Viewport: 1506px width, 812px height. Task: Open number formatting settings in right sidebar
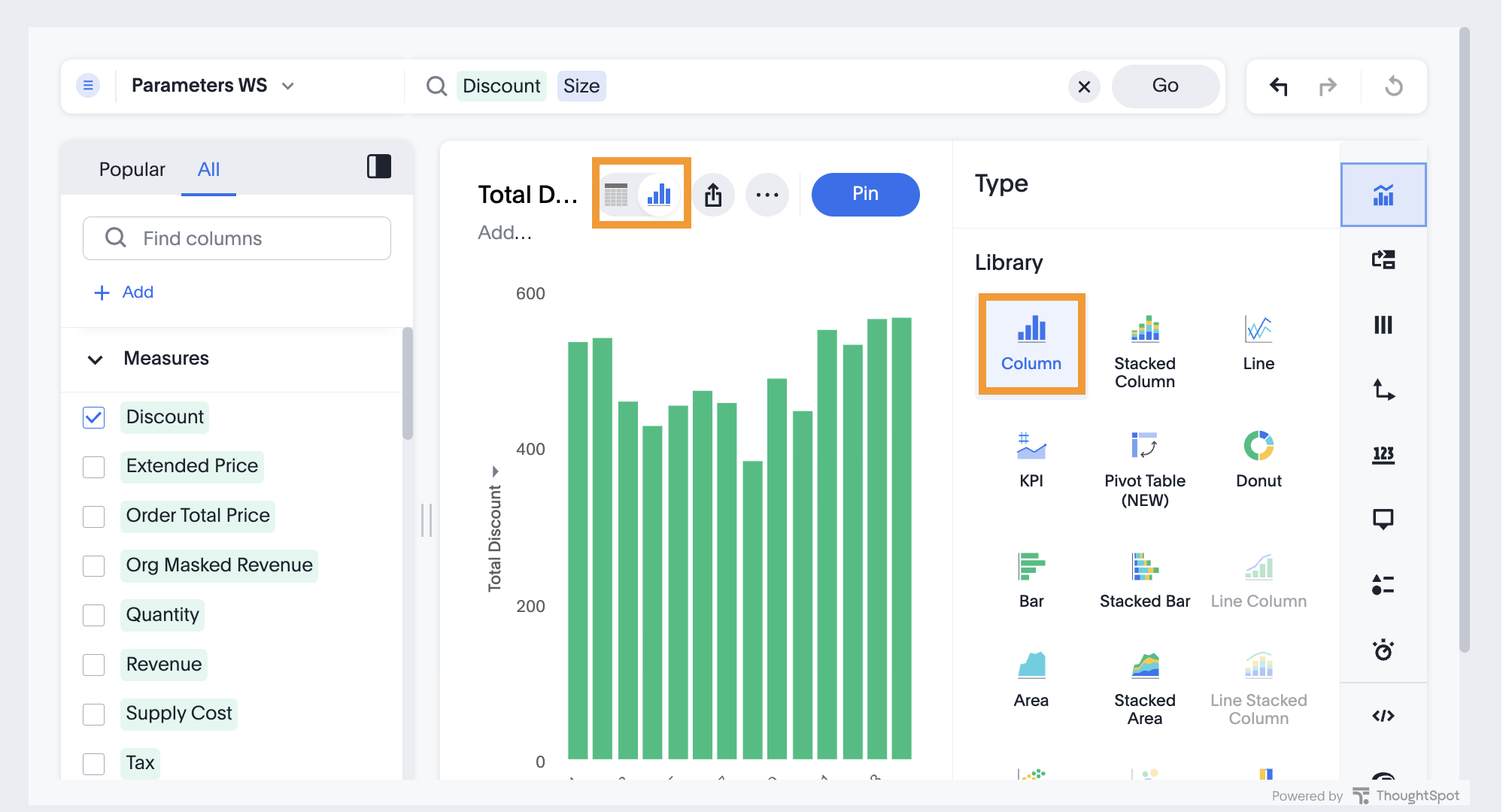click(1383, 455)
